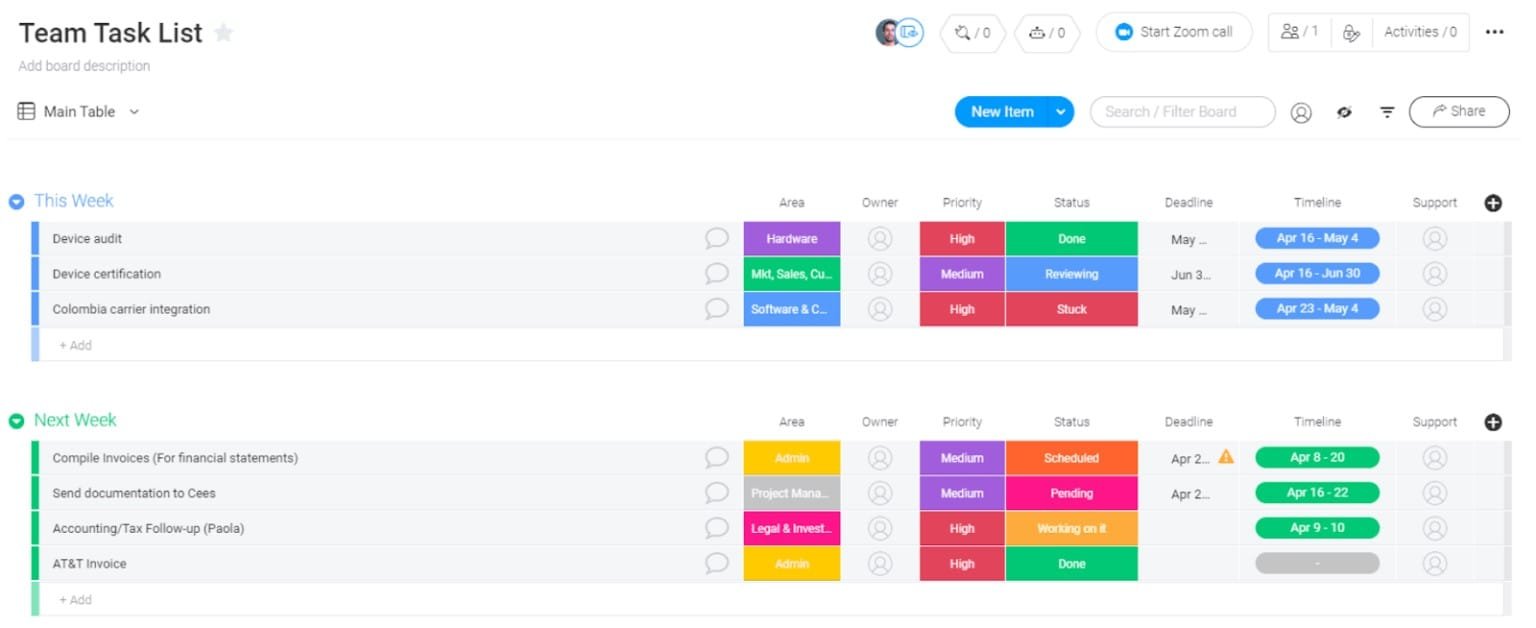Click the Search / Filter Board field
Viewport: 1536px width, 628px height.
[1182, 112]
